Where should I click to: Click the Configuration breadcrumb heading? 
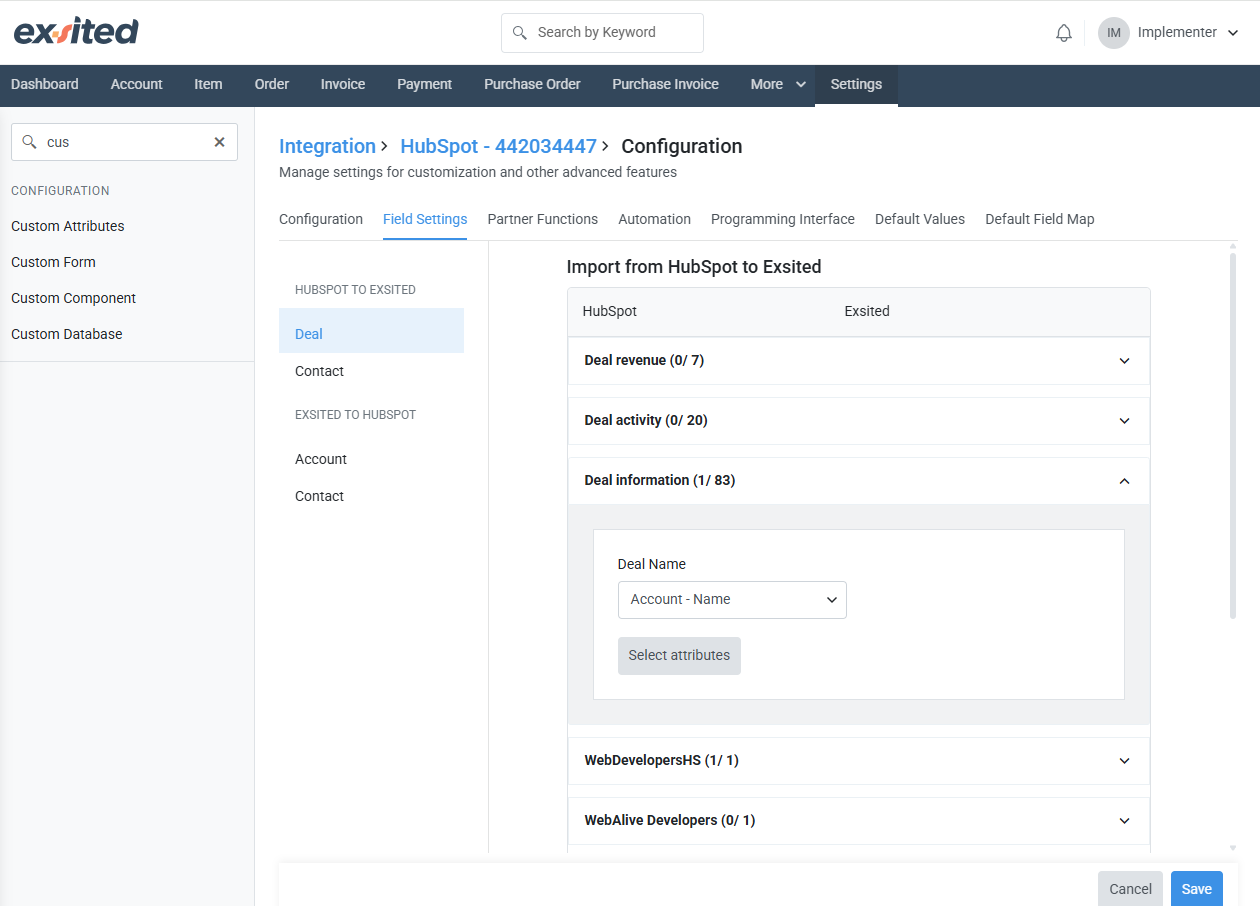point(682,146)
